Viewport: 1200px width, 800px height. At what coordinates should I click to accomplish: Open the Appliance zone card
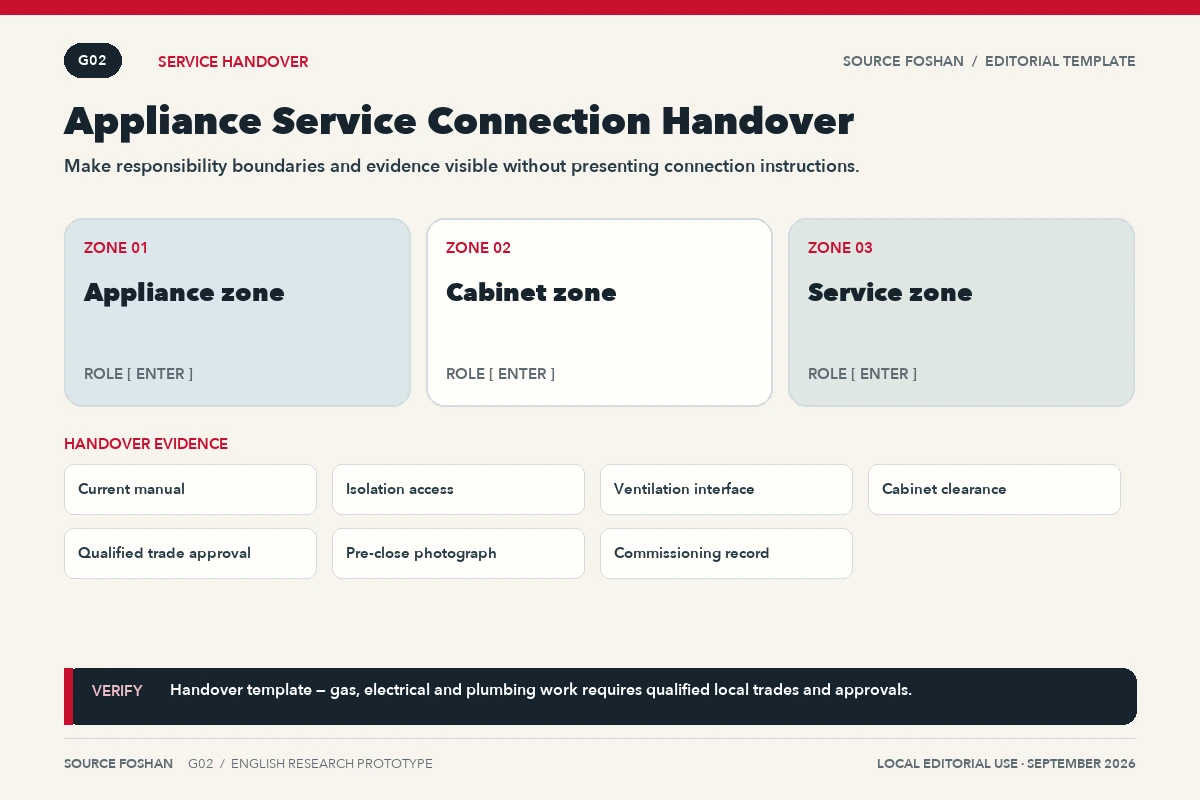(x=238, y=313)
